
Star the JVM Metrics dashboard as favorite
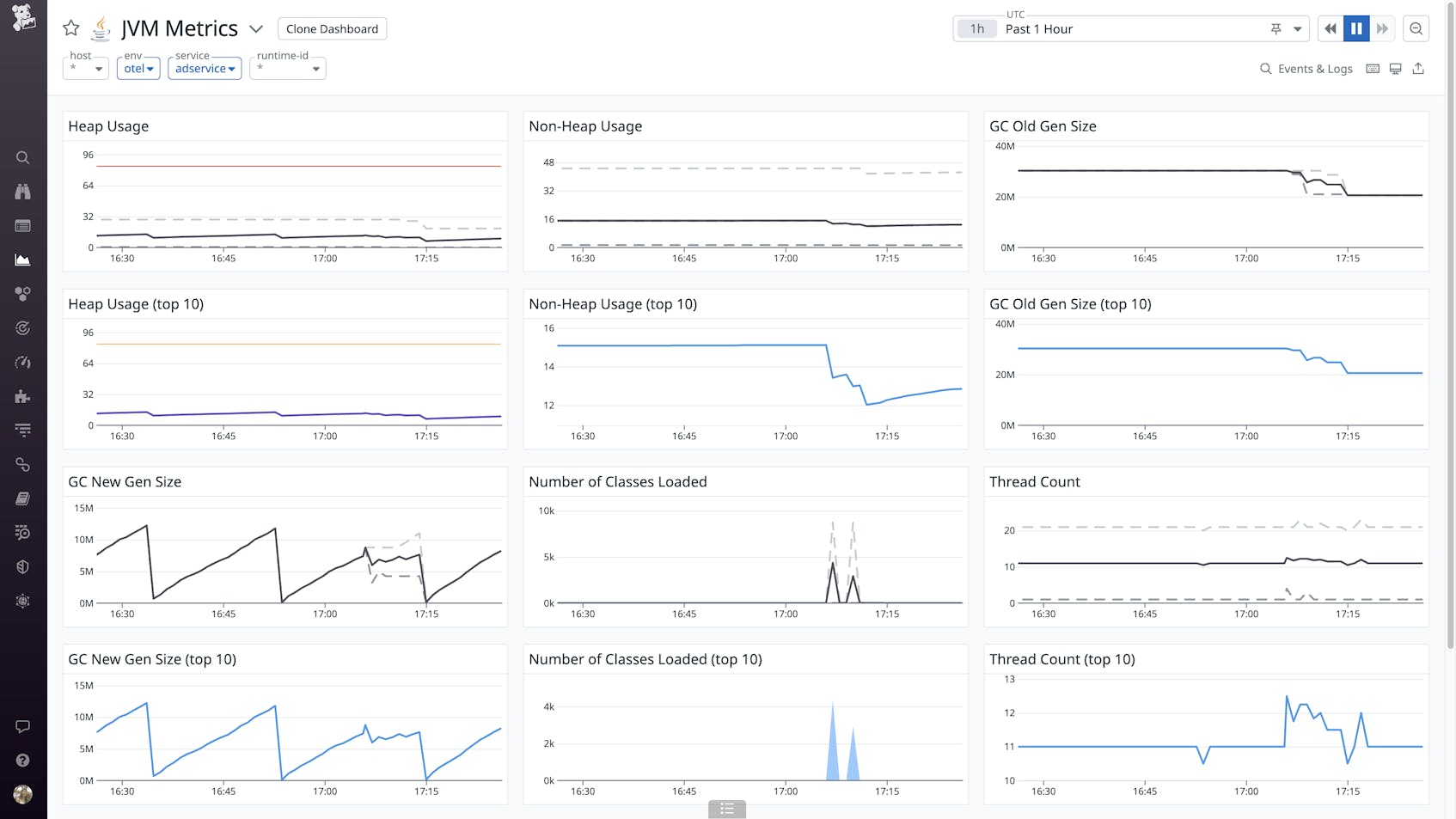(70, 28)
